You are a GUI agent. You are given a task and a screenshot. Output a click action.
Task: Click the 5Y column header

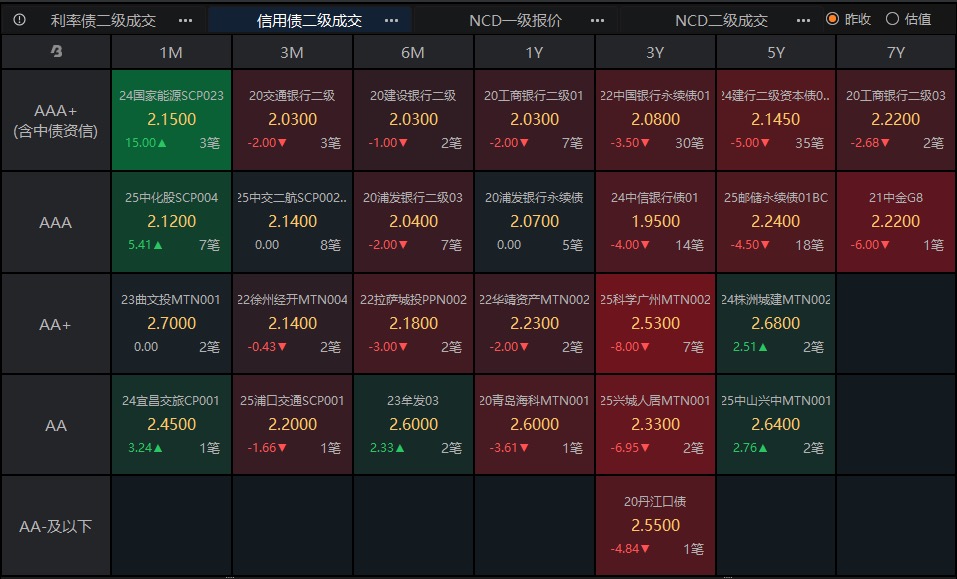coord(776,52)
